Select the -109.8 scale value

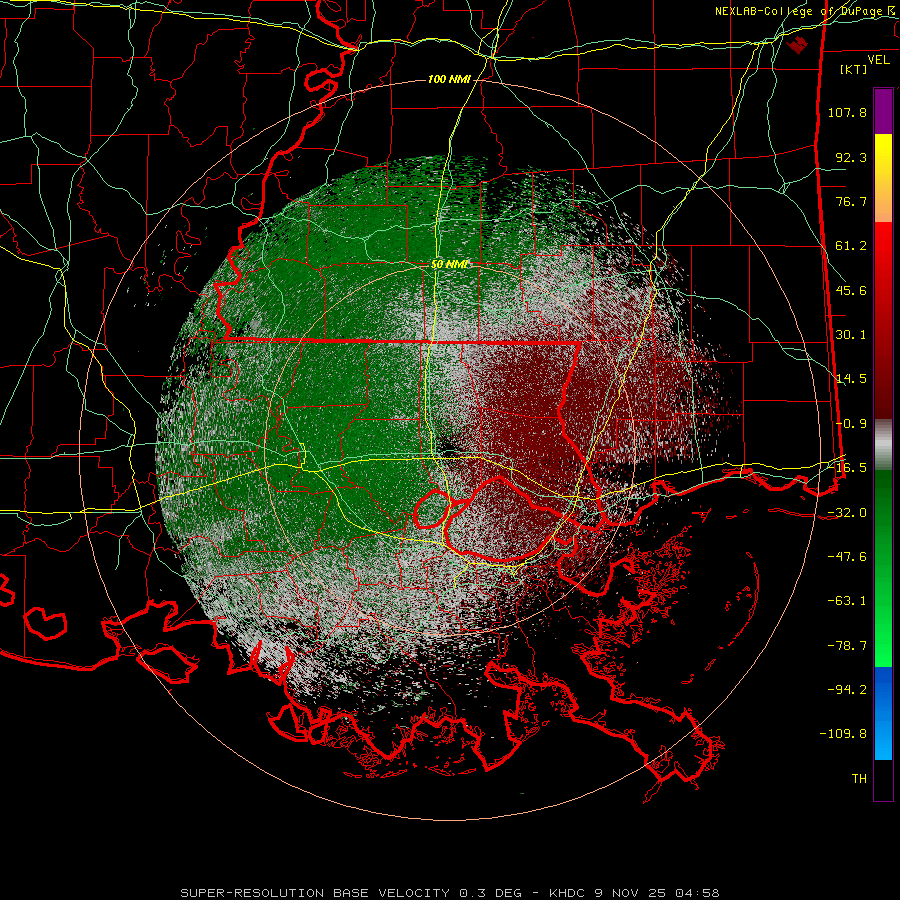pos(844,734)
